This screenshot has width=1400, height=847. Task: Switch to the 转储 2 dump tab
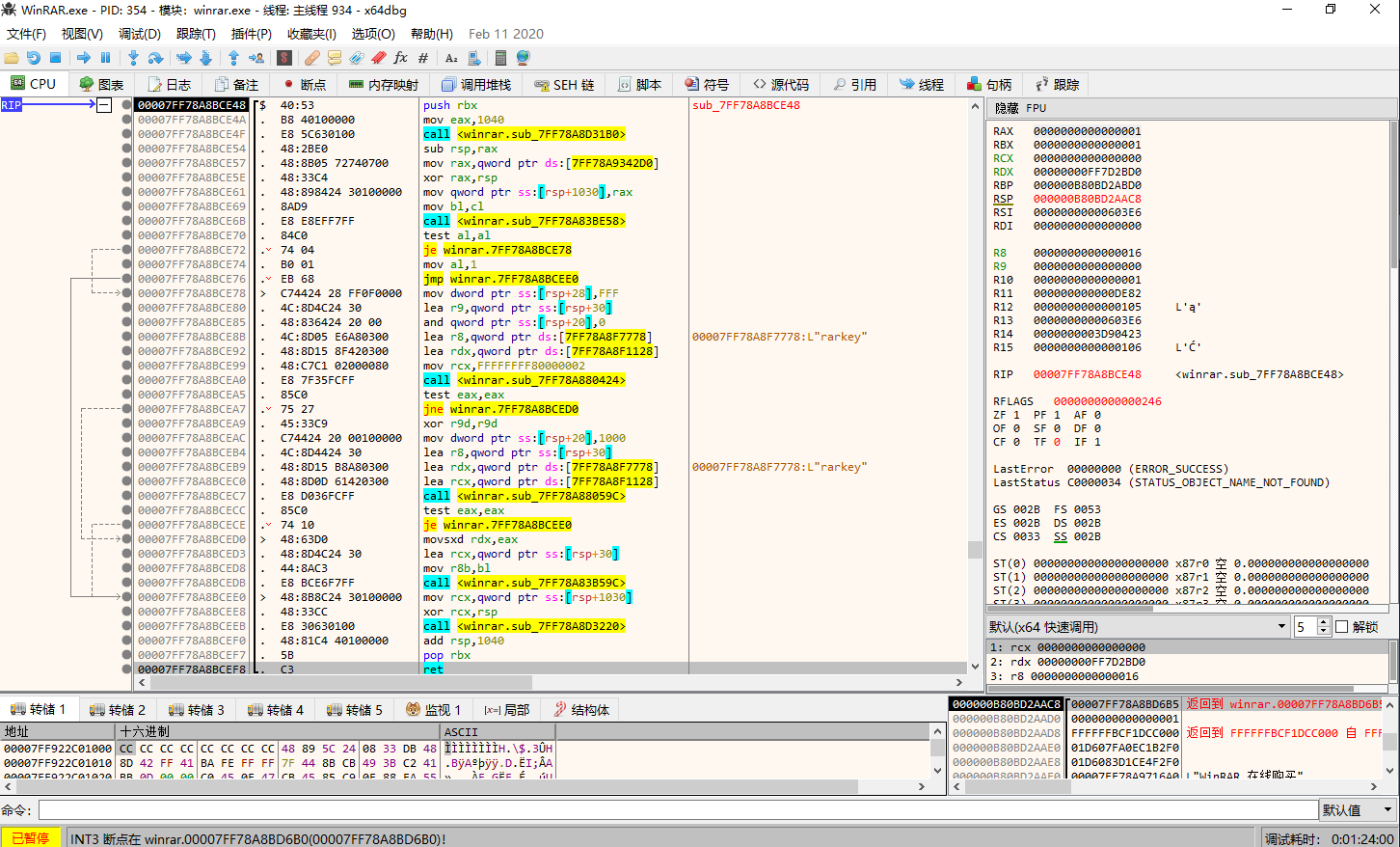[x=119, y=710]
